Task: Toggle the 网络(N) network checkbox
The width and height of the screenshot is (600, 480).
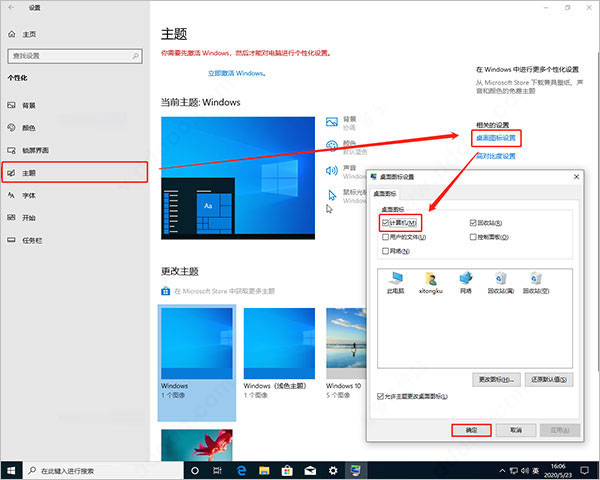Action: point(385,251)
